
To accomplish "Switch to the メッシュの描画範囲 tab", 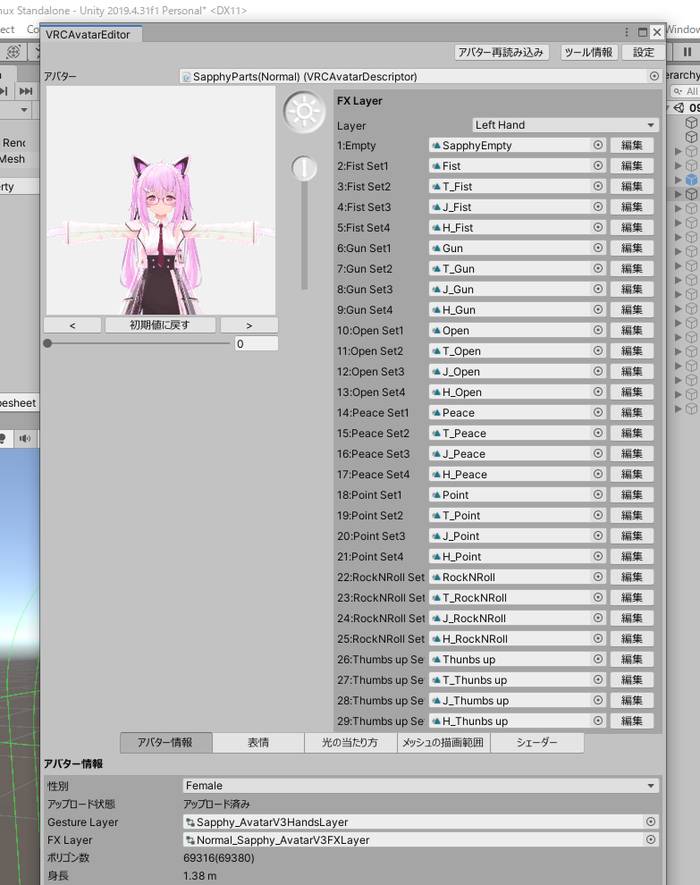I will click(443, 742).
